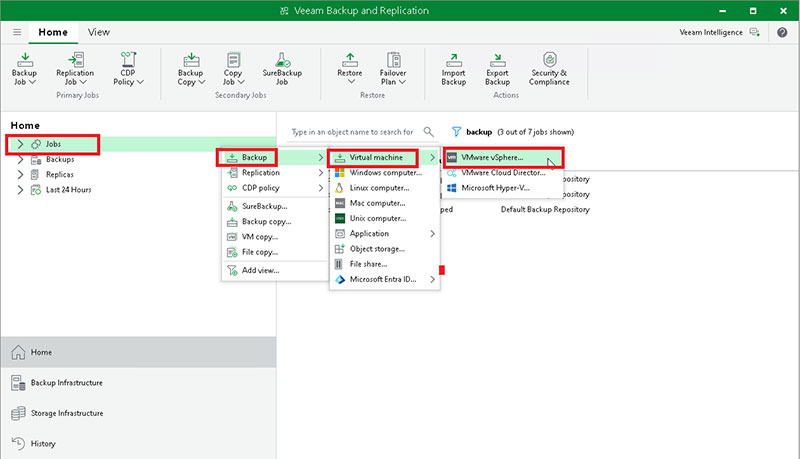This screenshot has height=459, width=800.
Task: Expand the Last 24 Hours node
Action: click(x=20, y=190)
